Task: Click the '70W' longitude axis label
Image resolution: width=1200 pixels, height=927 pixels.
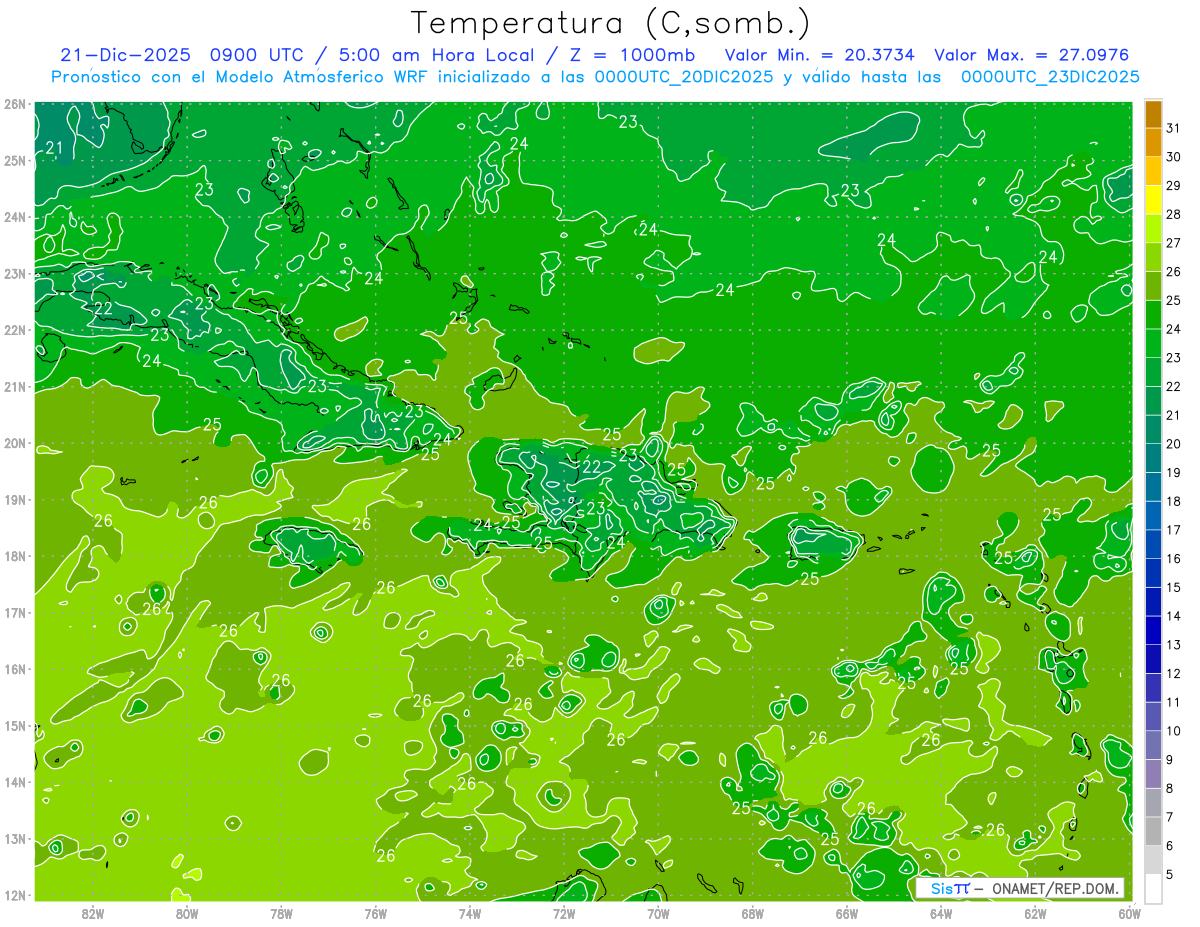Action: [x=658, y=912]
